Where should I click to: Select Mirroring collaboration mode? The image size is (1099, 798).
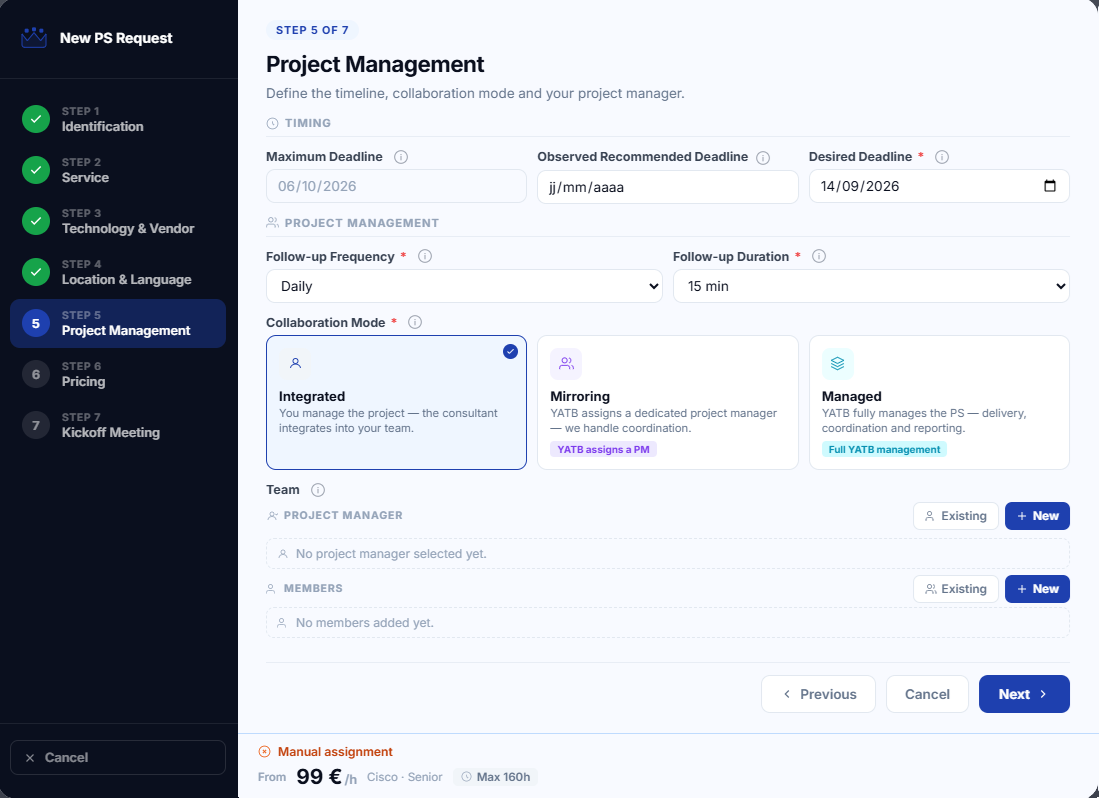pos(667,402)
